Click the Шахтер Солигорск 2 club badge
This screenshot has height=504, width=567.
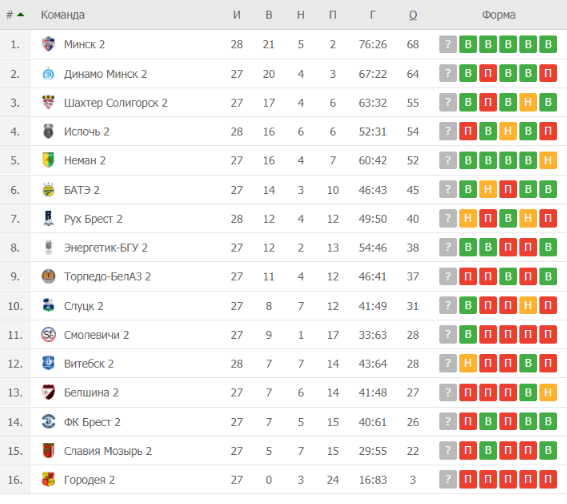[x=48, y=102]
